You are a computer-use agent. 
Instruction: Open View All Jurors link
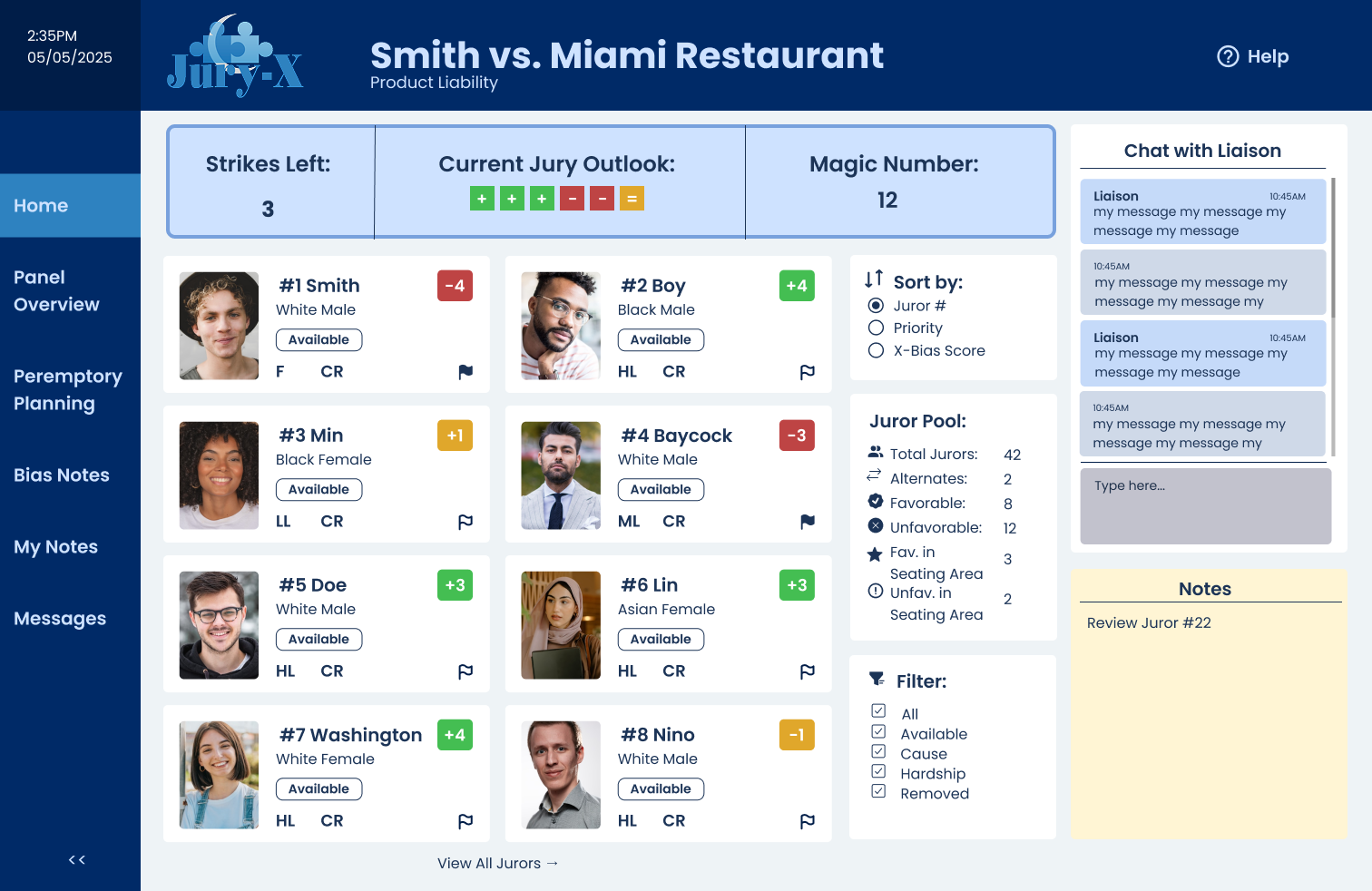(497, 863)
